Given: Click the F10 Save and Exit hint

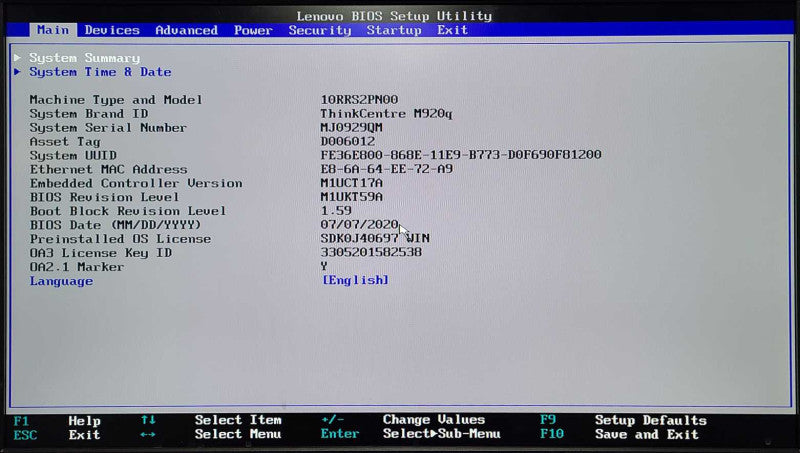Looking at the screenshot, I should (x=619, y=434).
